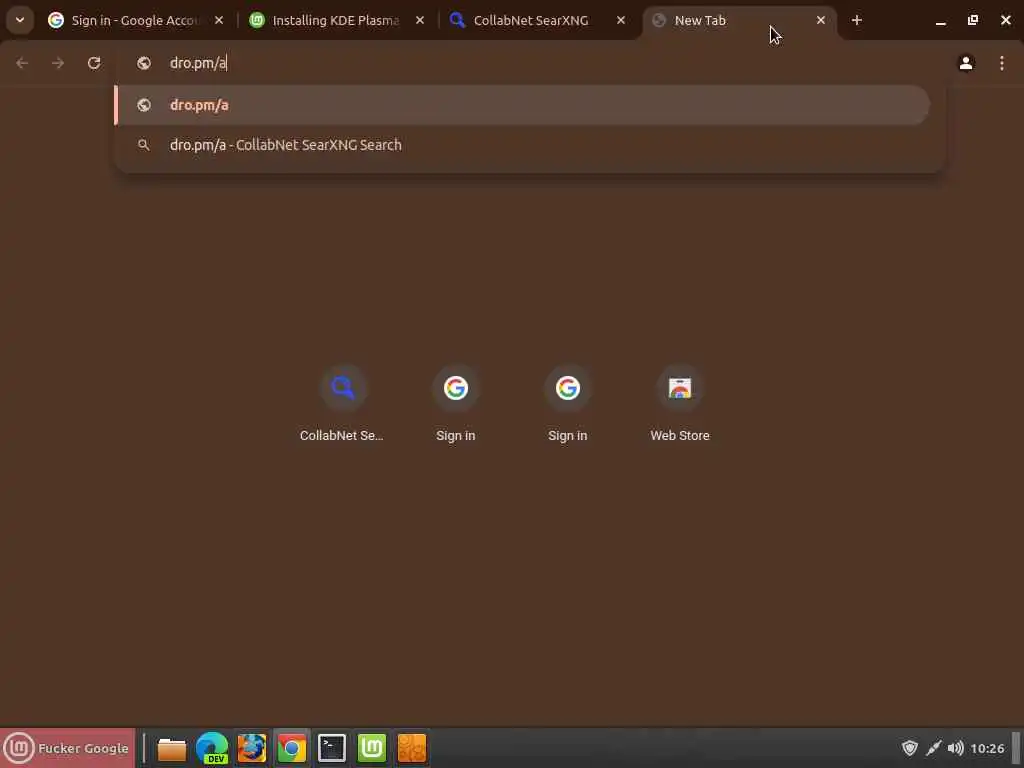The height and width of the screenshot is (768, 1024).
Task: Open the first Sign in shortcut tile
Action: (455, 403)
